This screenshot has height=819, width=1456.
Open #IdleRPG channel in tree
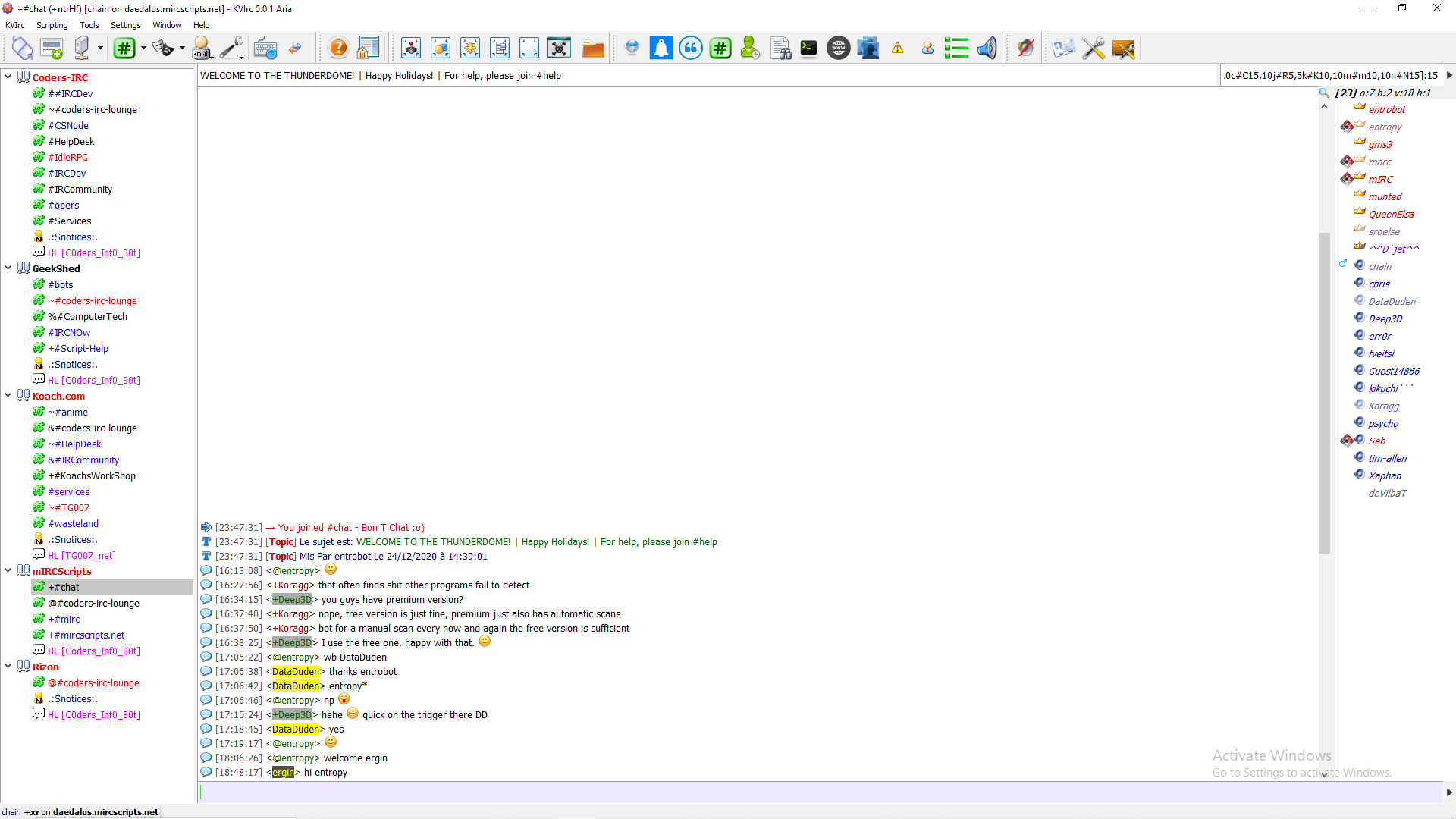coord(68,157)
